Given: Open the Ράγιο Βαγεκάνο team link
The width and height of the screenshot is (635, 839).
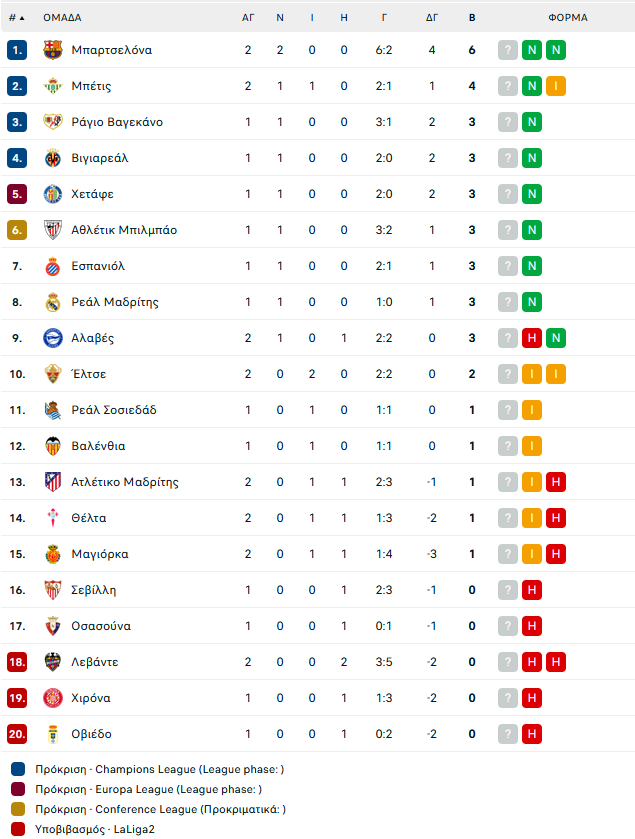Looking at the screenshot, I should [117, 122].
